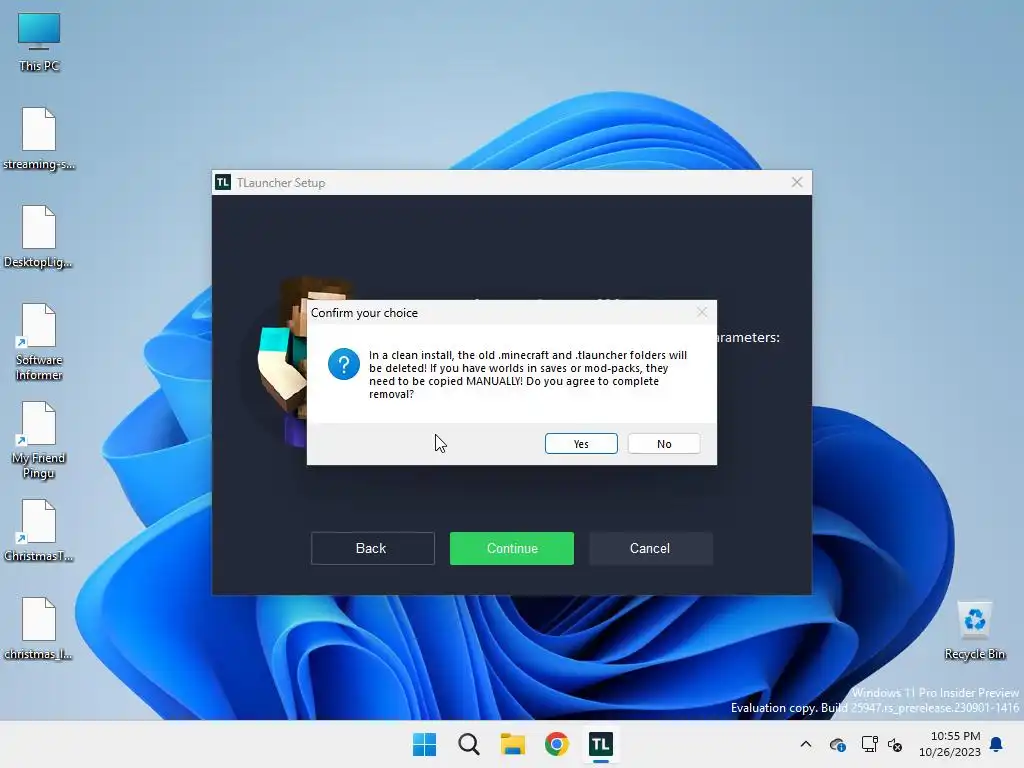Open File Explorer from taskbar

click(x=513, y=744)
